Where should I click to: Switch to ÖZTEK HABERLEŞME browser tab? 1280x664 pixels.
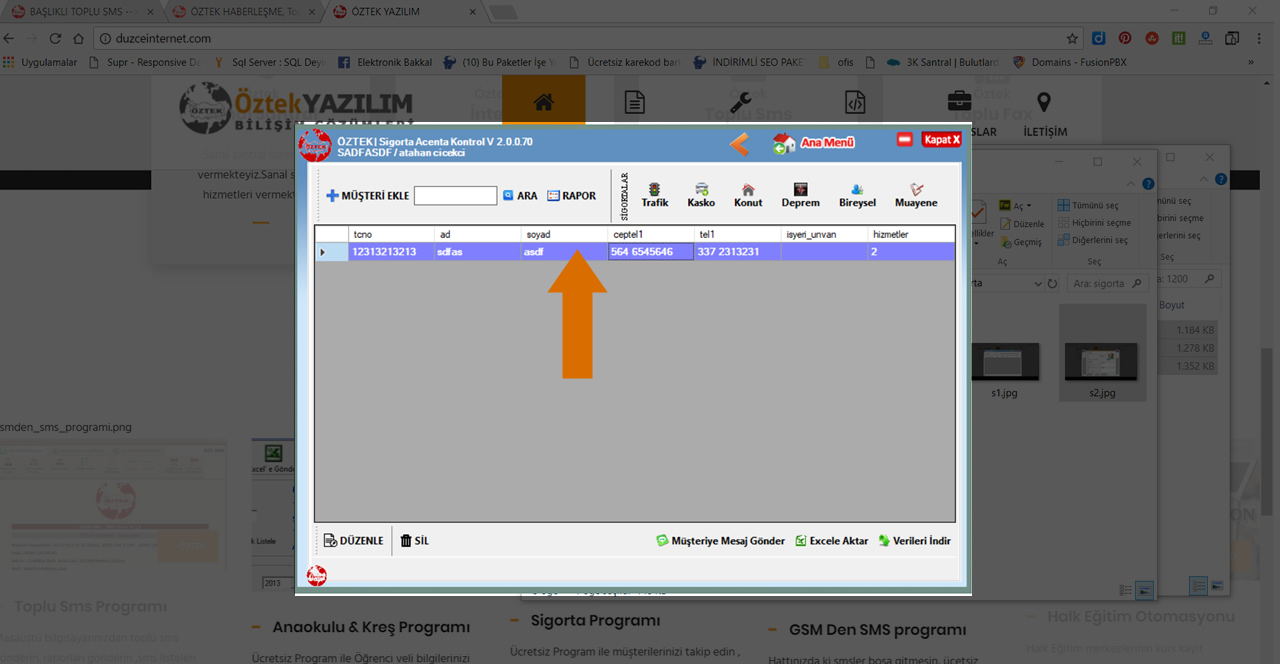[x=246, y=11]
